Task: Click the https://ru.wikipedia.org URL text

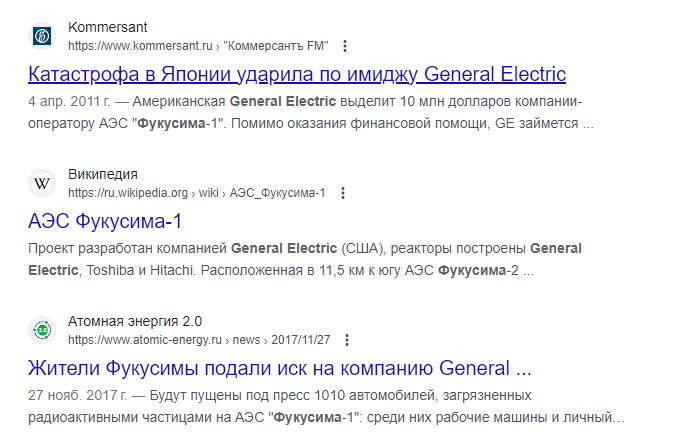Action: tap(128, 193)
